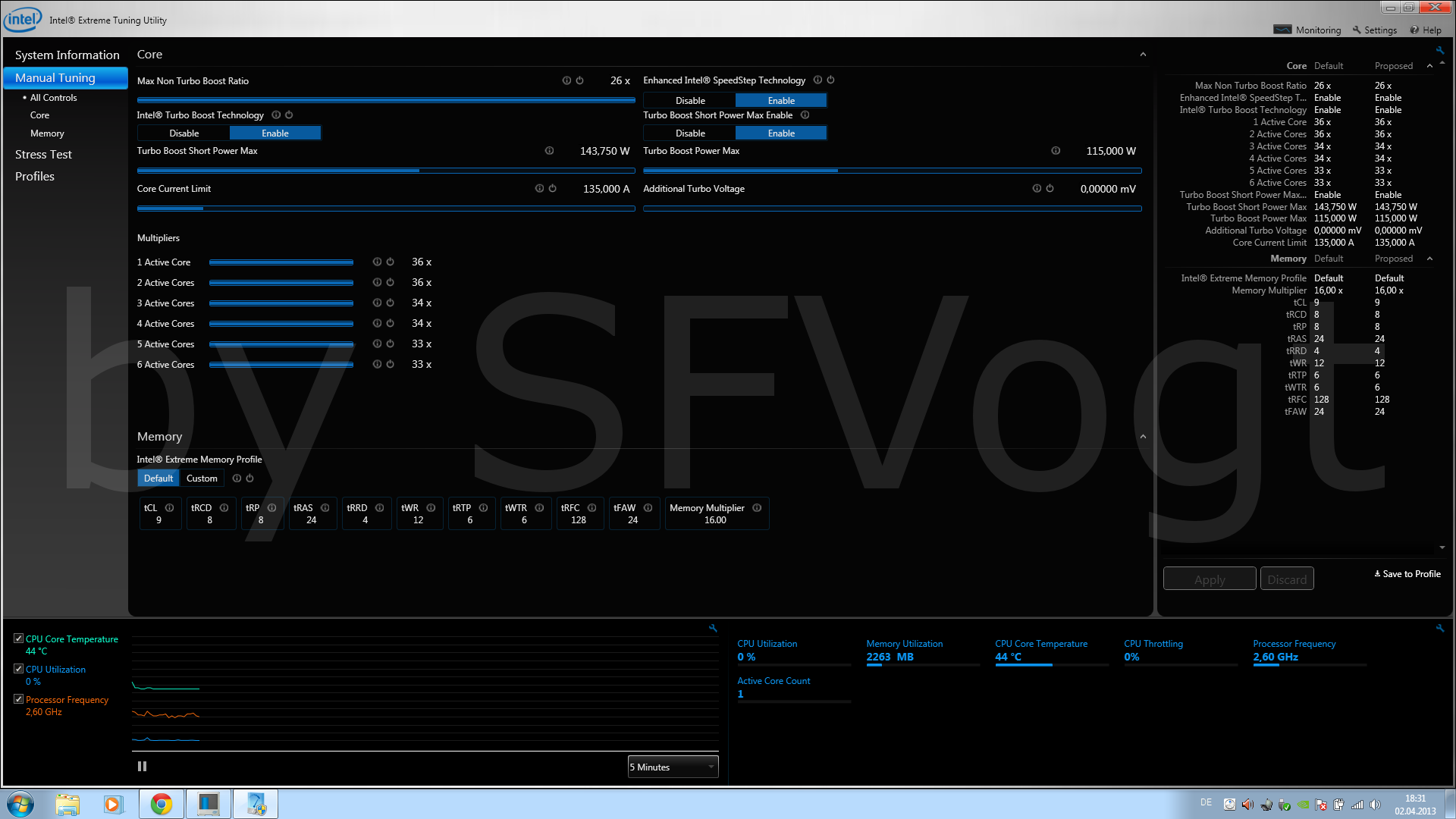Reset Max Non Turbo Boost Ratio to default
The image size is (1456, 819).
(x=579, y=80)
